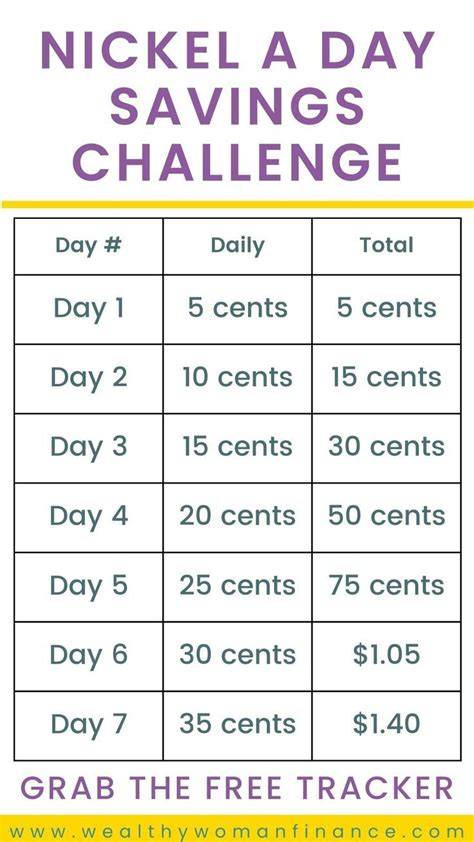Click the Day 1 row label
The height and width of the screenshot is (842, 474).
click(89, 309)
